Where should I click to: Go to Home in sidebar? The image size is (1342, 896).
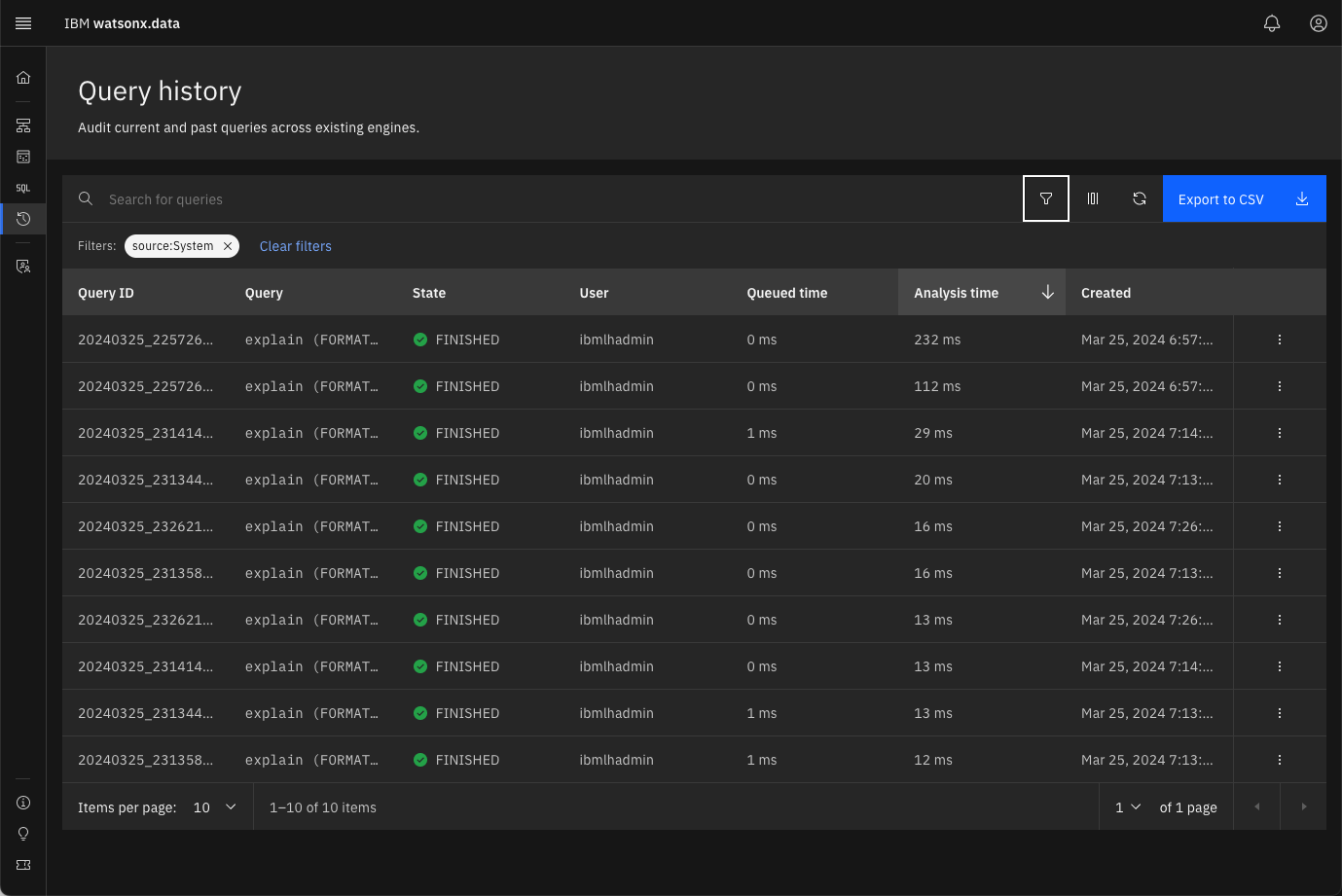point(23,78)
